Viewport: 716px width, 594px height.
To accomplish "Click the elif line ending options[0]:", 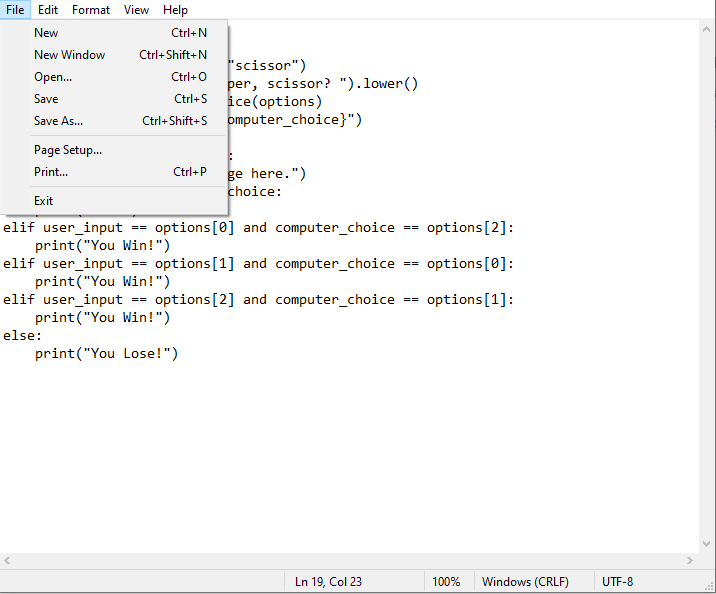I will pyautogui.click(x=258, y=263).
